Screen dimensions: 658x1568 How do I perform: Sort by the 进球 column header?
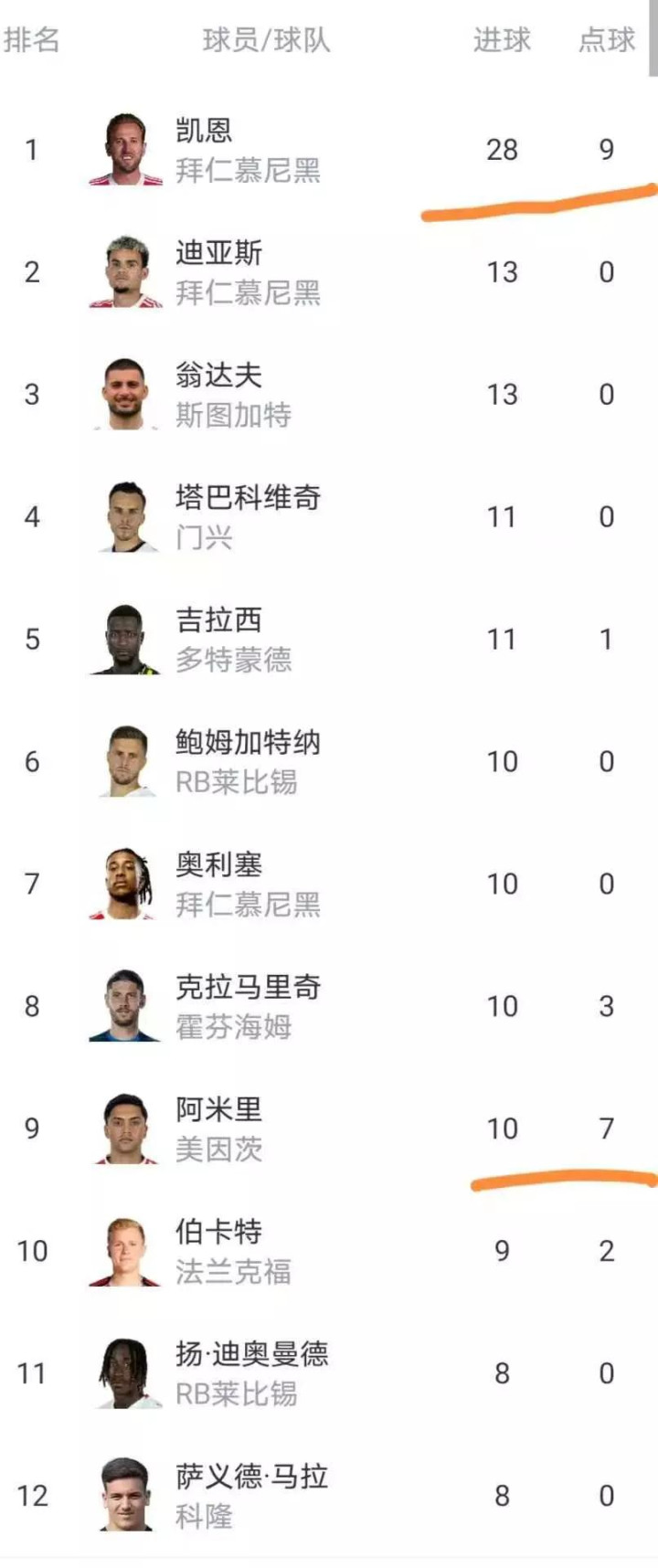pos(502,40)
